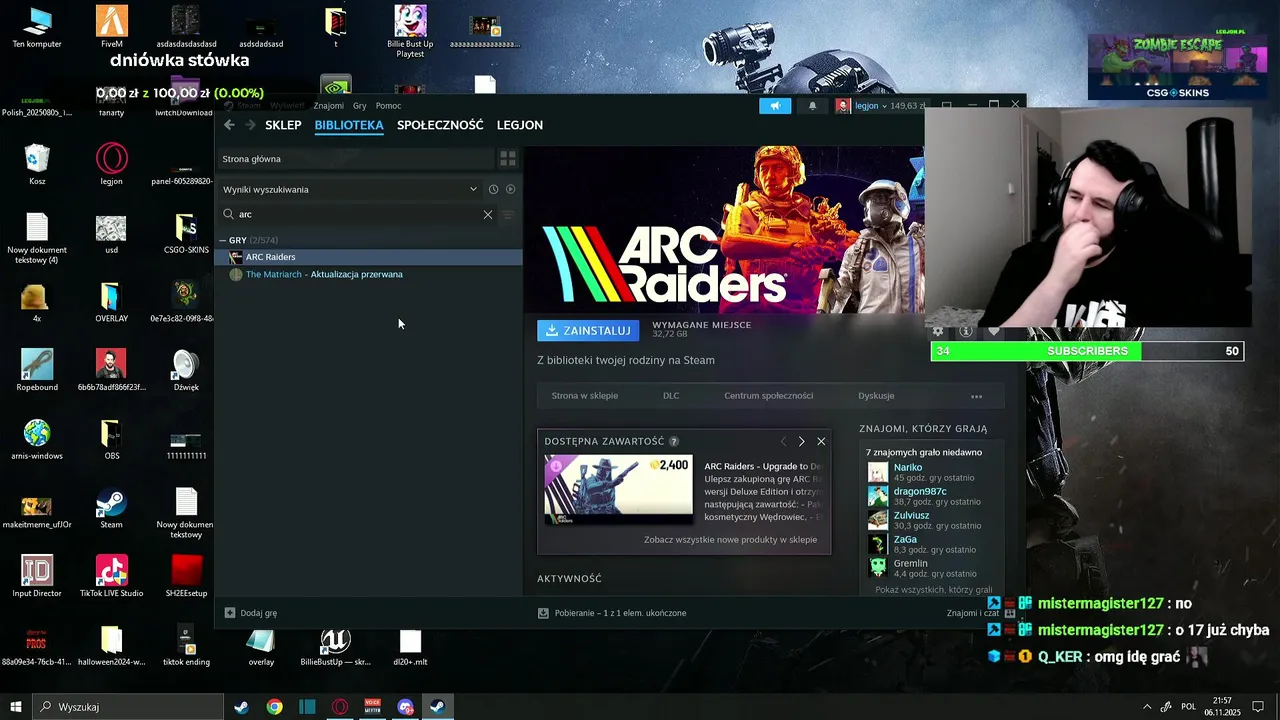This screenshot has width=1280, height=720.
Task: Click Pobieranie download status text
Action: [x=620, y=613]
